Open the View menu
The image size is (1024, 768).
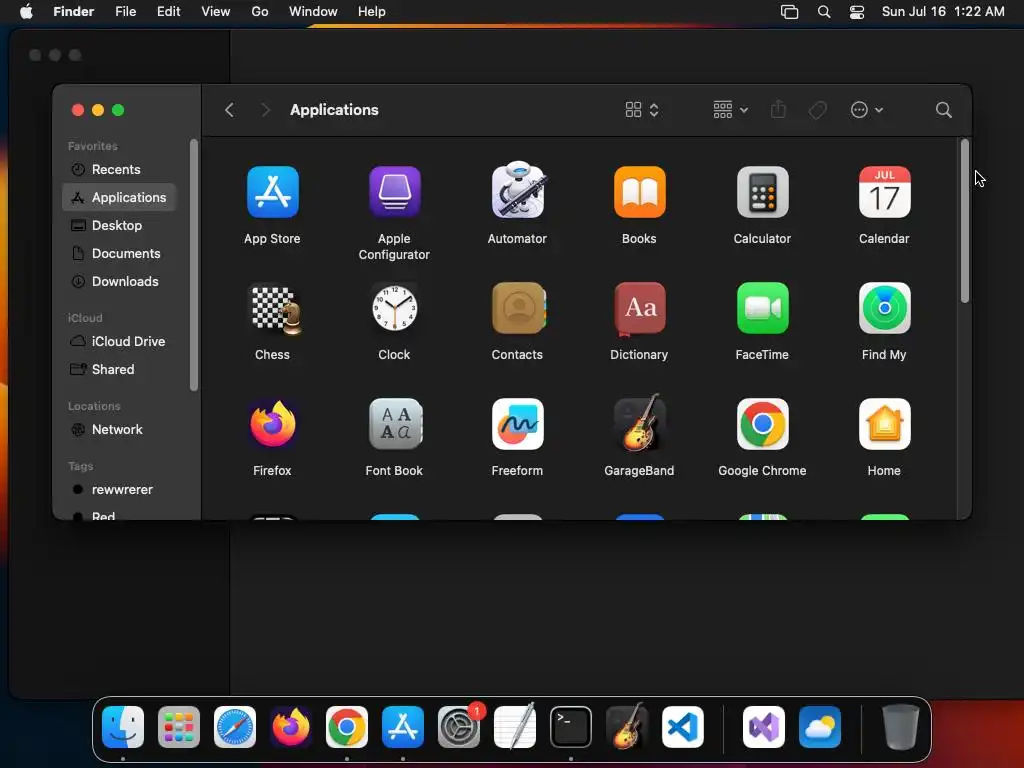pos(216,12)
